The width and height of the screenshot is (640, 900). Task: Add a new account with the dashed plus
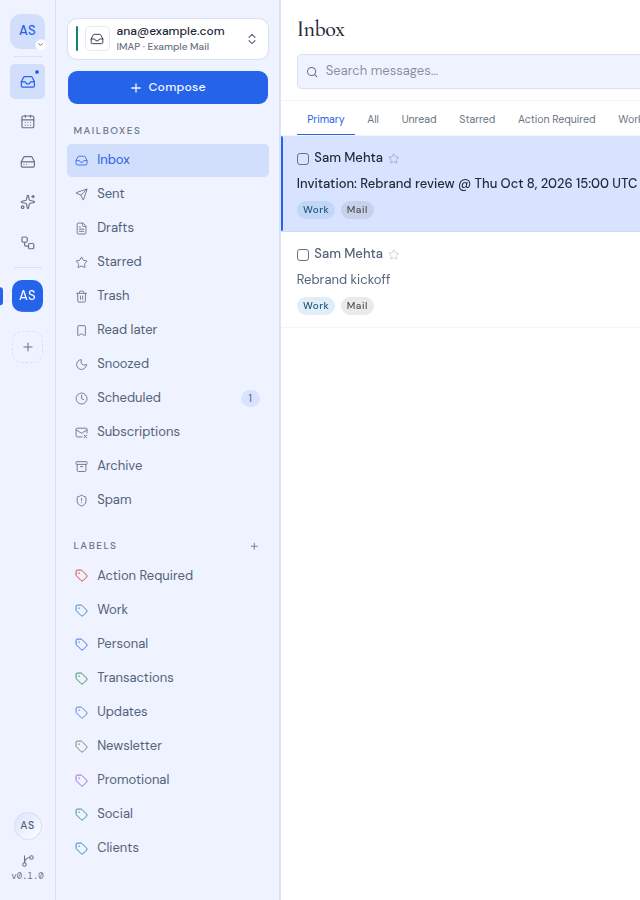pos(28,347)
